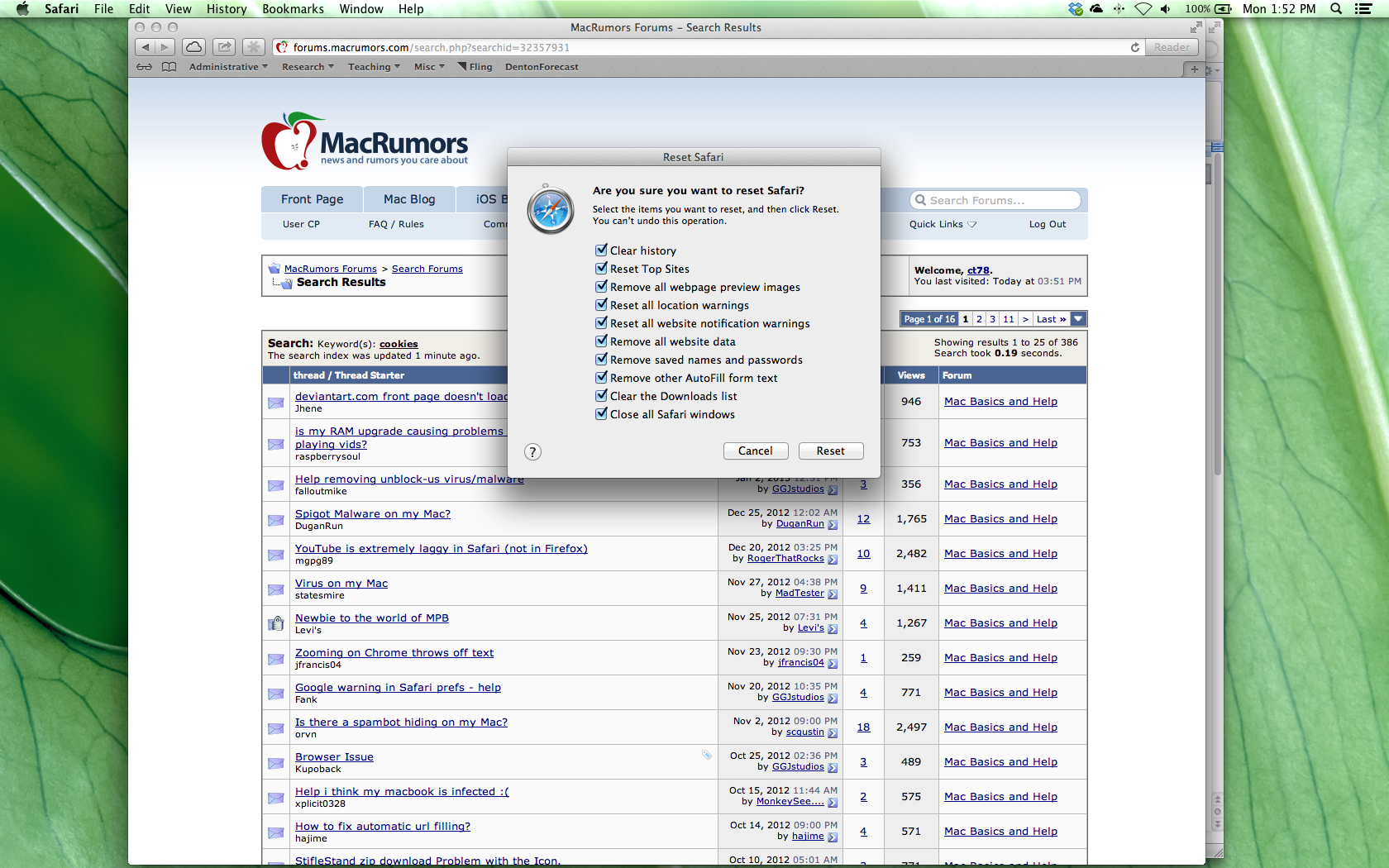The width and height of the screenshot is (1389, 868).
Task: Click lock icon beside Newbie to the world thread
Action: 275,623
